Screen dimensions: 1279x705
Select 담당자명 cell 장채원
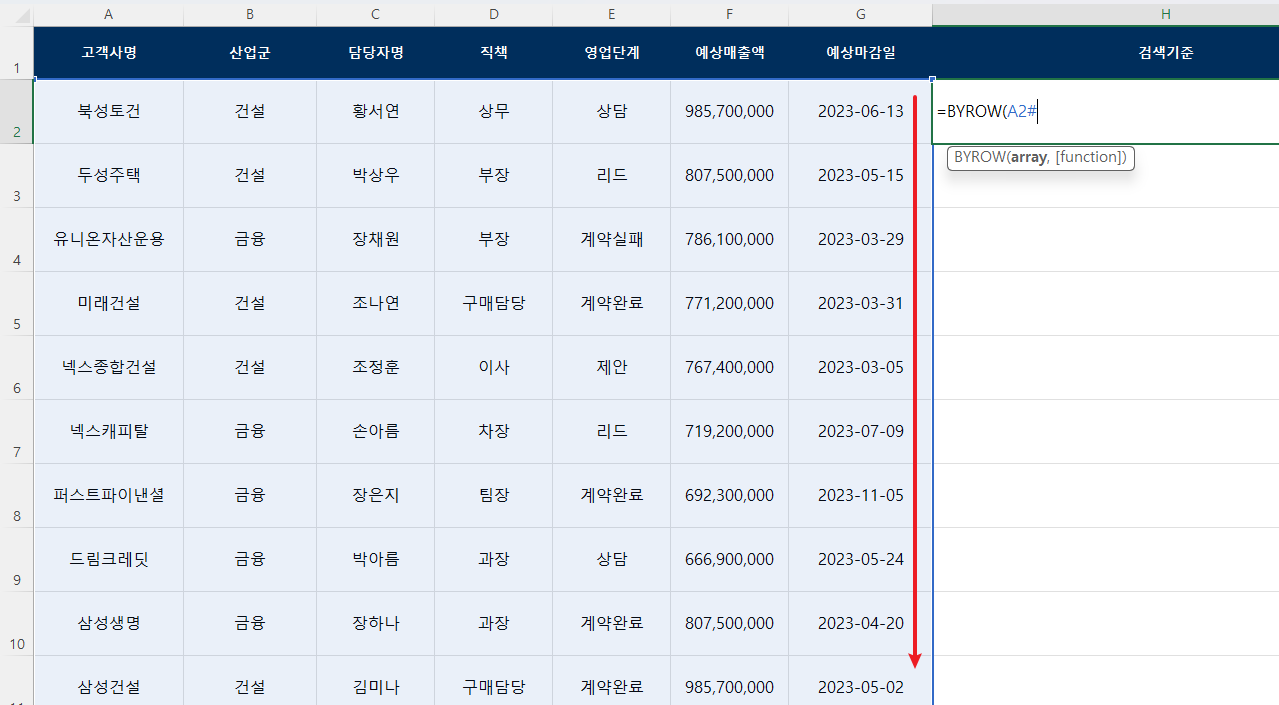(x=375, y=239)
